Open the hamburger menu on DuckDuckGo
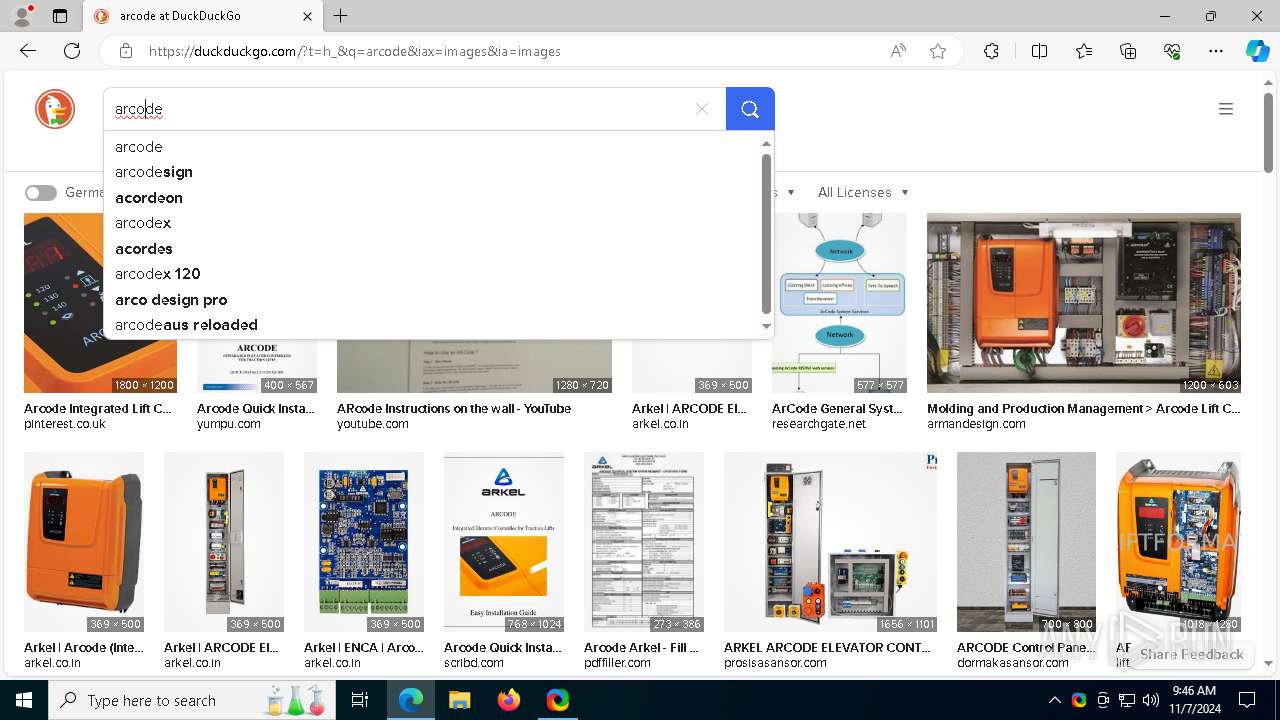 coord(1225,109)
